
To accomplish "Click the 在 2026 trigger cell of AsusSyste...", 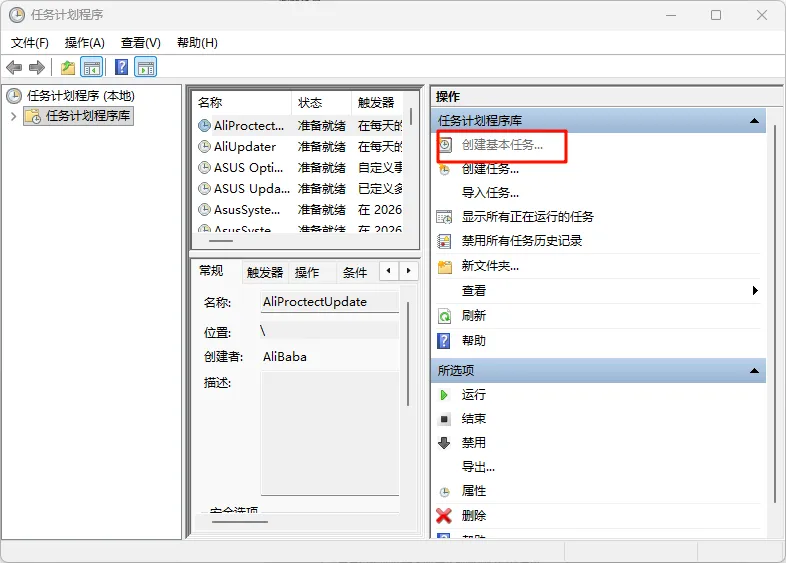I will pos(380,210).
